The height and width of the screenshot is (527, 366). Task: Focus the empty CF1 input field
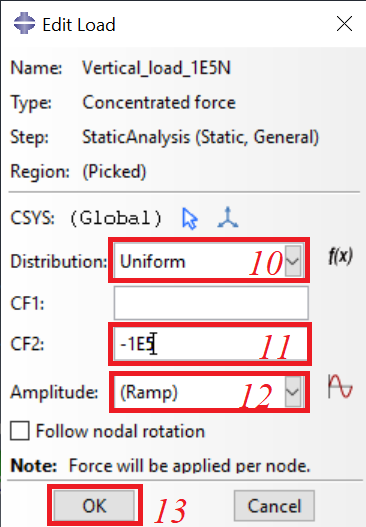click(x=211, y=303)
